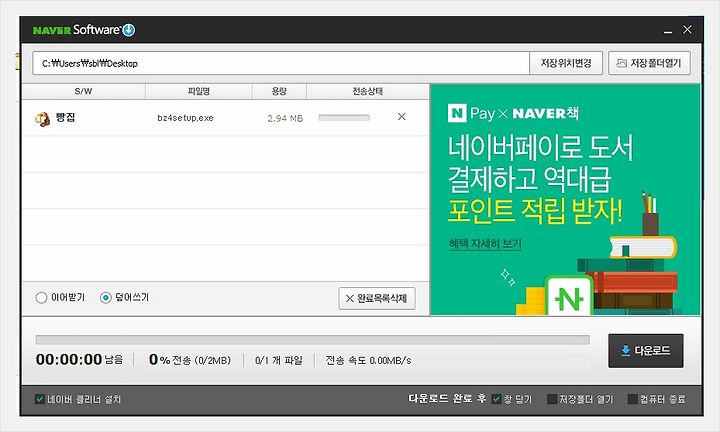Toggle the 창 닫기 checkbox

point(496,399)
